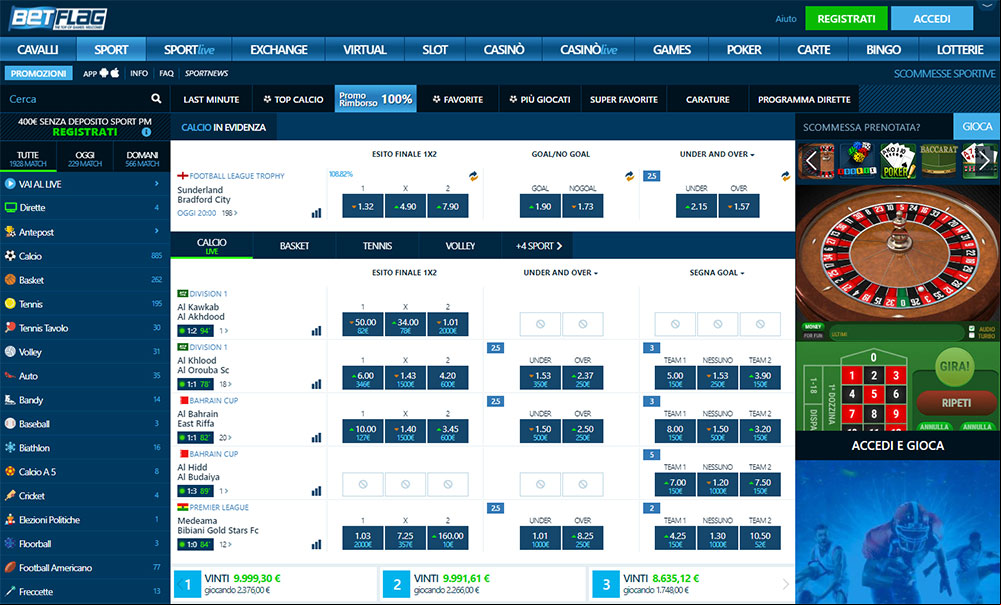Click the ACCEDI button

[x=931, y=19]
